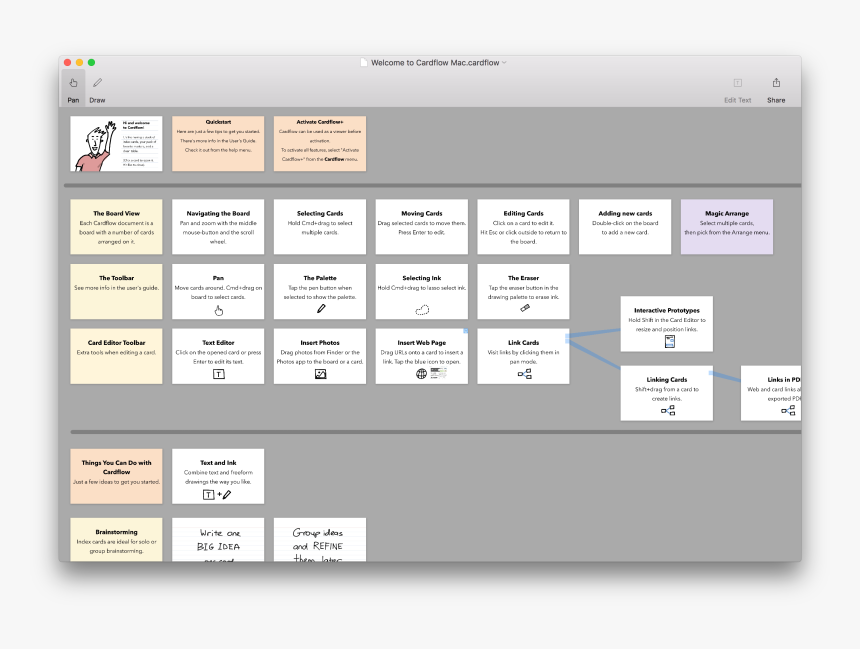
Task: Click green full-screen window button
Action: point(92,63)
